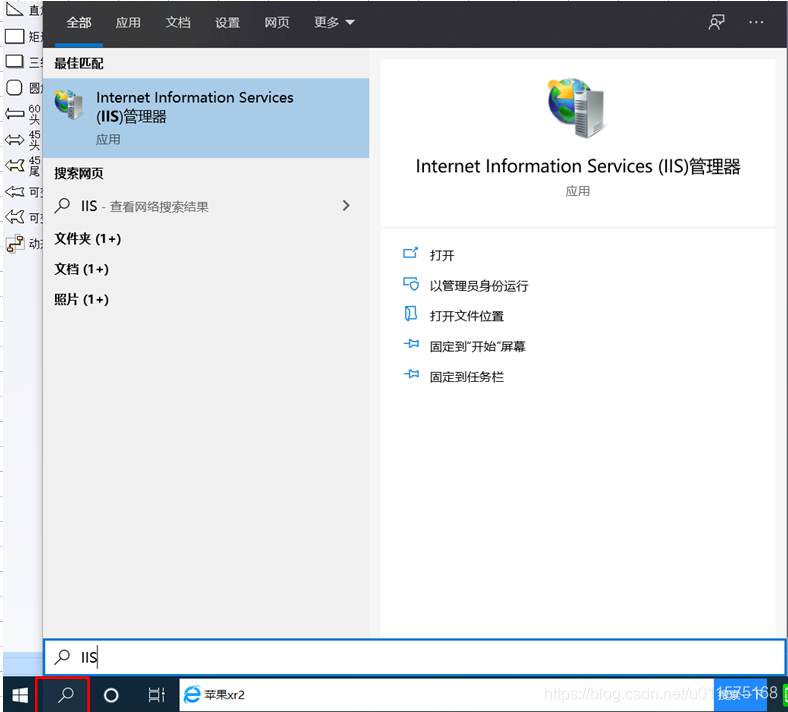788x712 pixels.
Task: Choose 以管理员身份运行
Action: tap(478, 286)
